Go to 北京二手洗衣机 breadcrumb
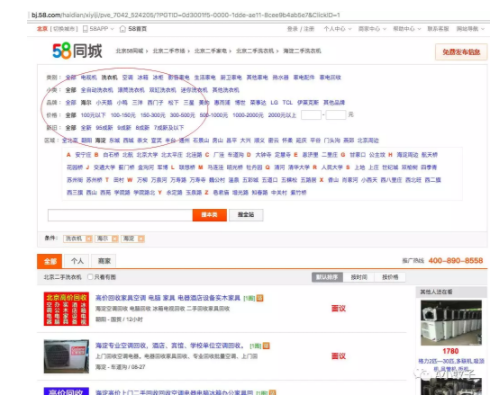The image size is (498, 406). [255, 51]
